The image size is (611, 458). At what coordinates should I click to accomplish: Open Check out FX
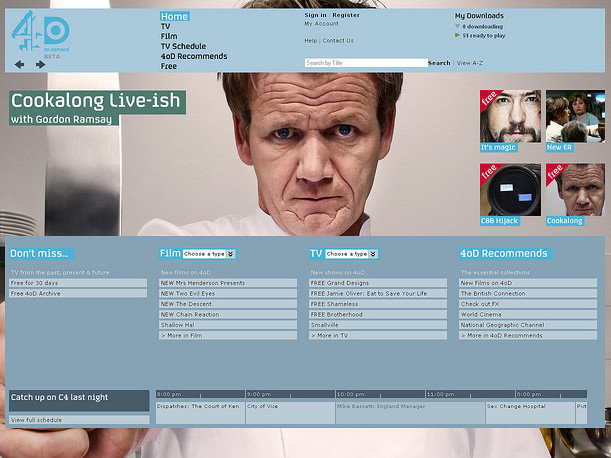[x=528, y=304]
